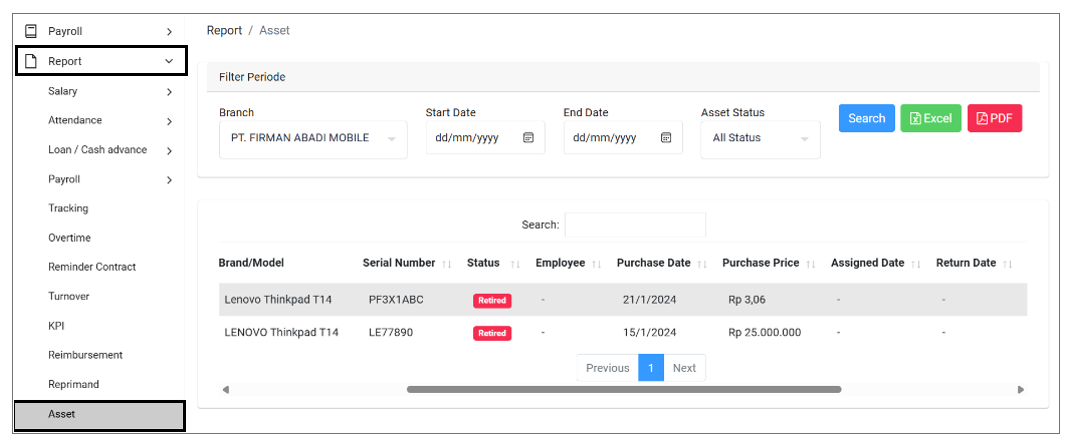Click the Retired badge for LE77890

(x=492, y=333)
